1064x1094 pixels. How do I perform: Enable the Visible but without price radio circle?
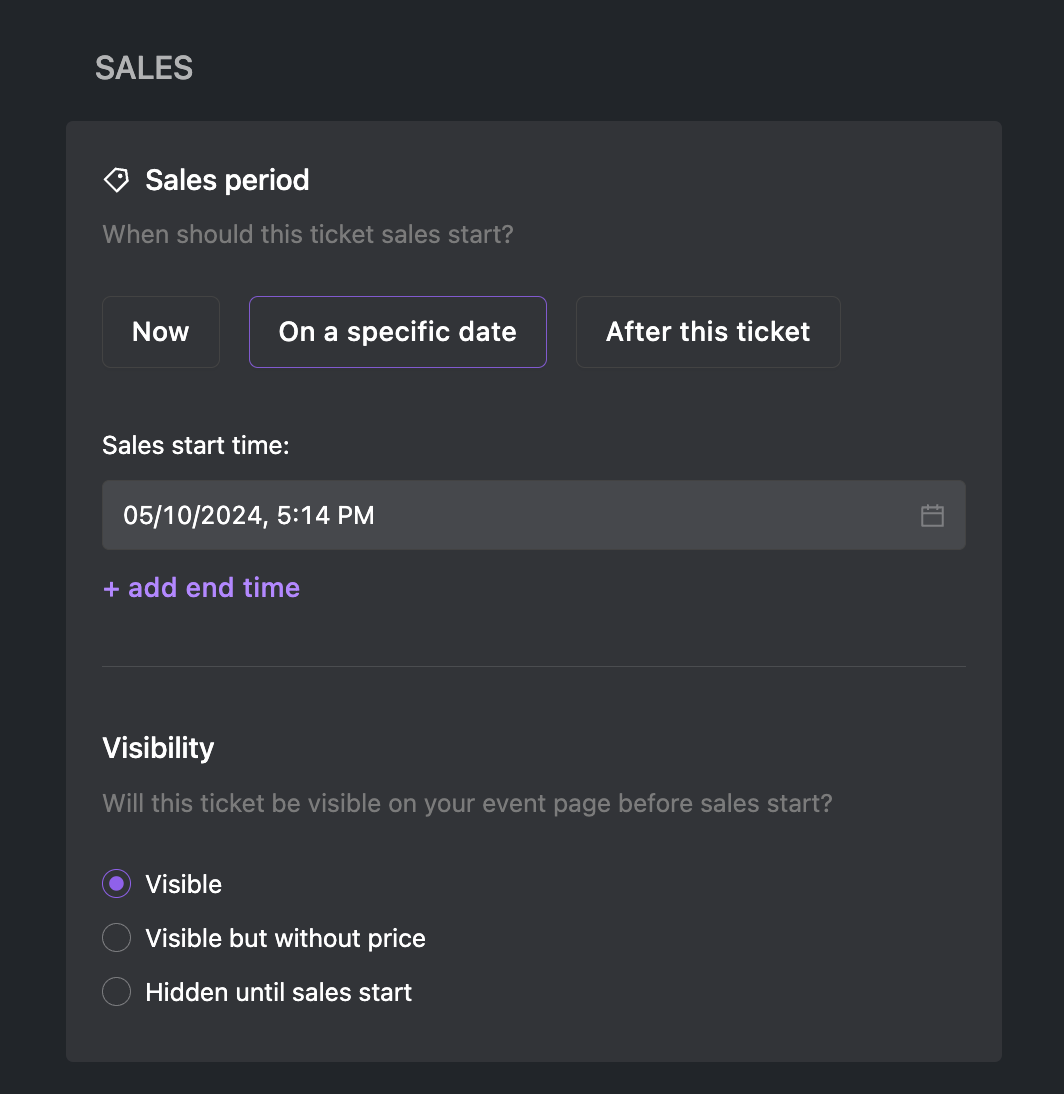[117, 938]
